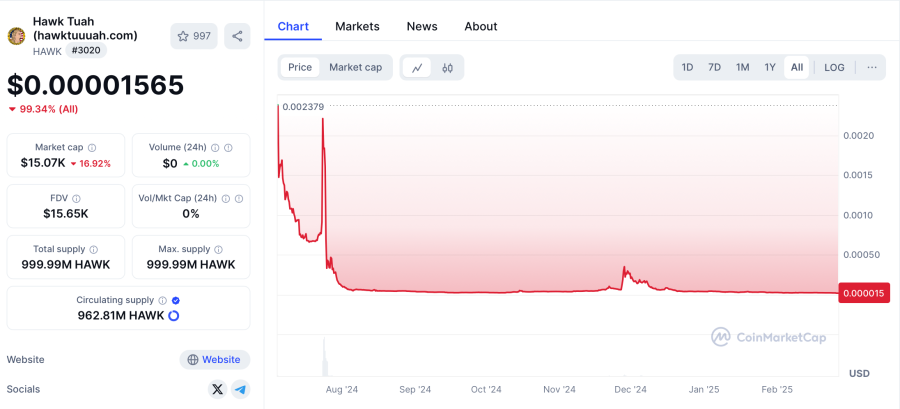The height and width of the screenshot is (409, 900).
Task: Click the star watchlist icon showing 997
Action: click(194, 36)
